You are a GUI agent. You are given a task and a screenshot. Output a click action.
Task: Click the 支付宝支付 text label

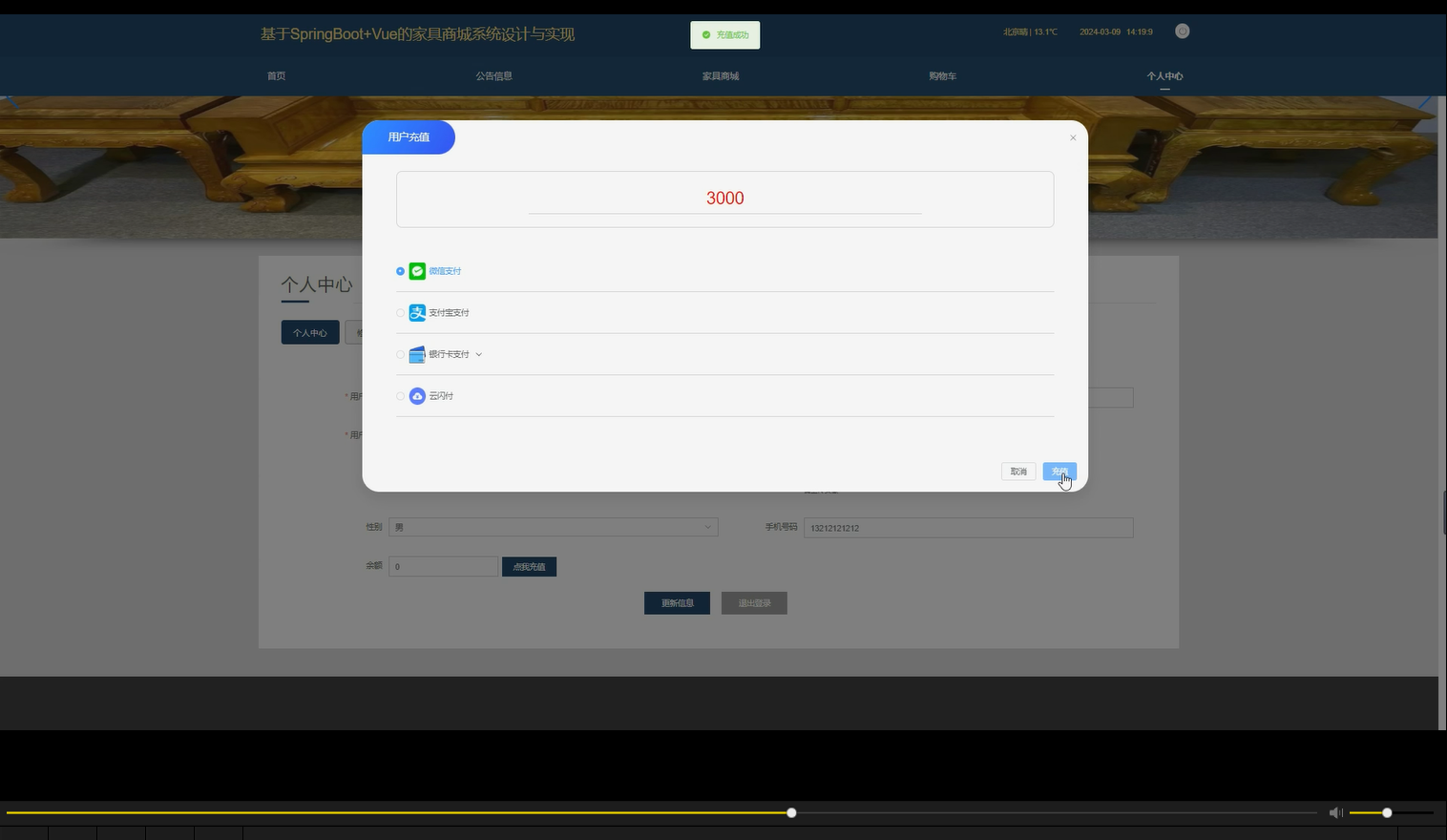449,313
